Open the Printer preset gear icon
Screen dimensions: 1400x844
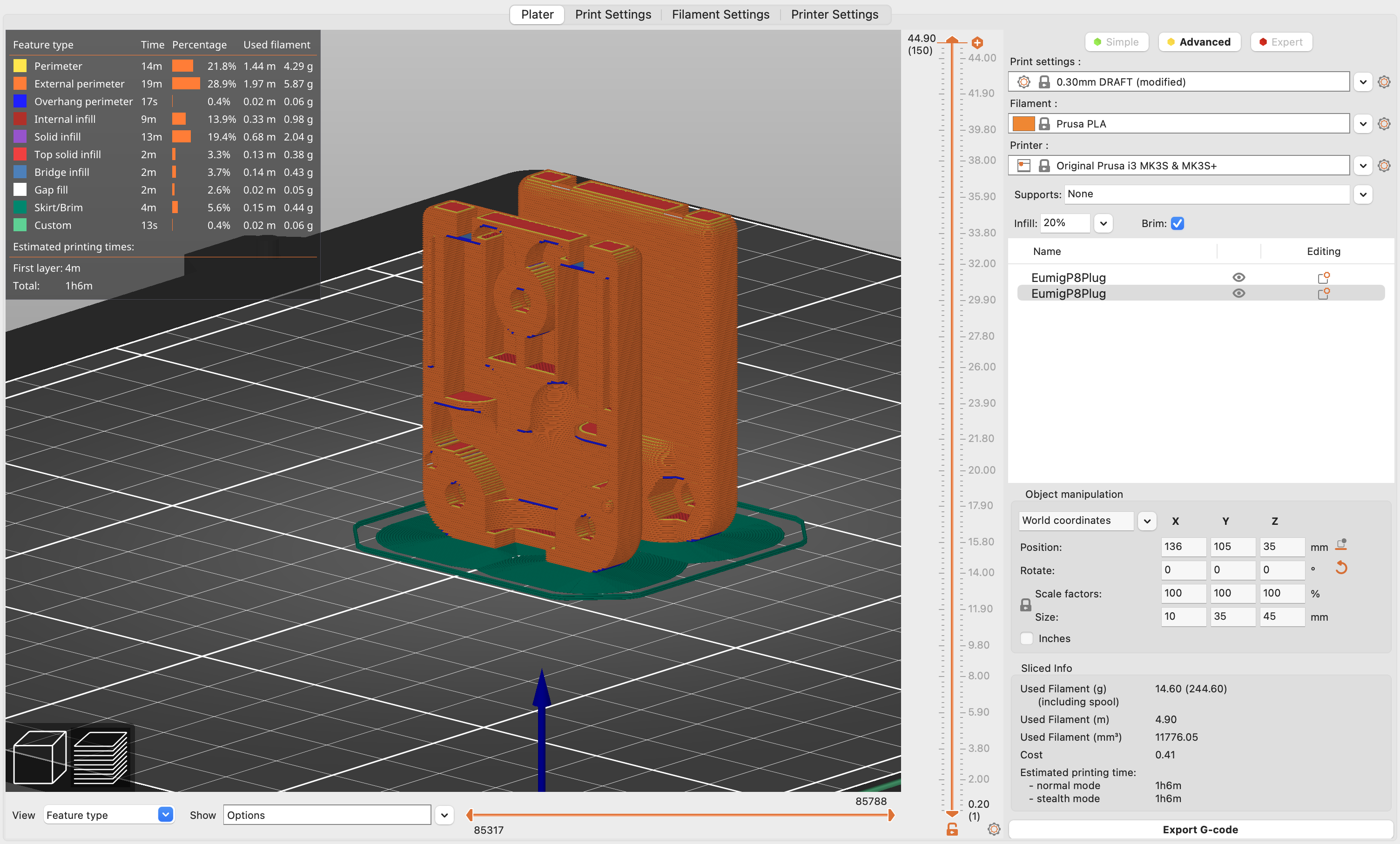click(x=1384, y=165)
